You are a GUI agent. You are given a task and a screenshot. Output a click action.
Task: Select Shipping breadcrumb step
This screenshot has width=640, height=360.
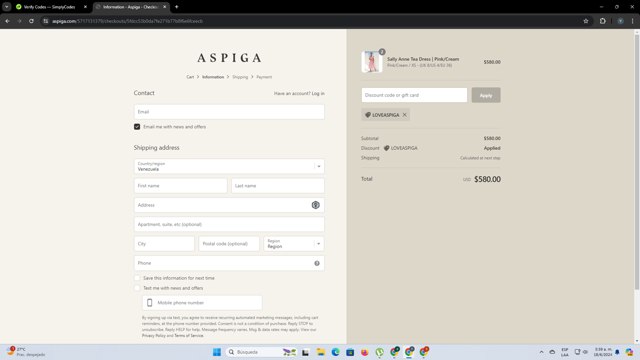(x=240, y=77)
